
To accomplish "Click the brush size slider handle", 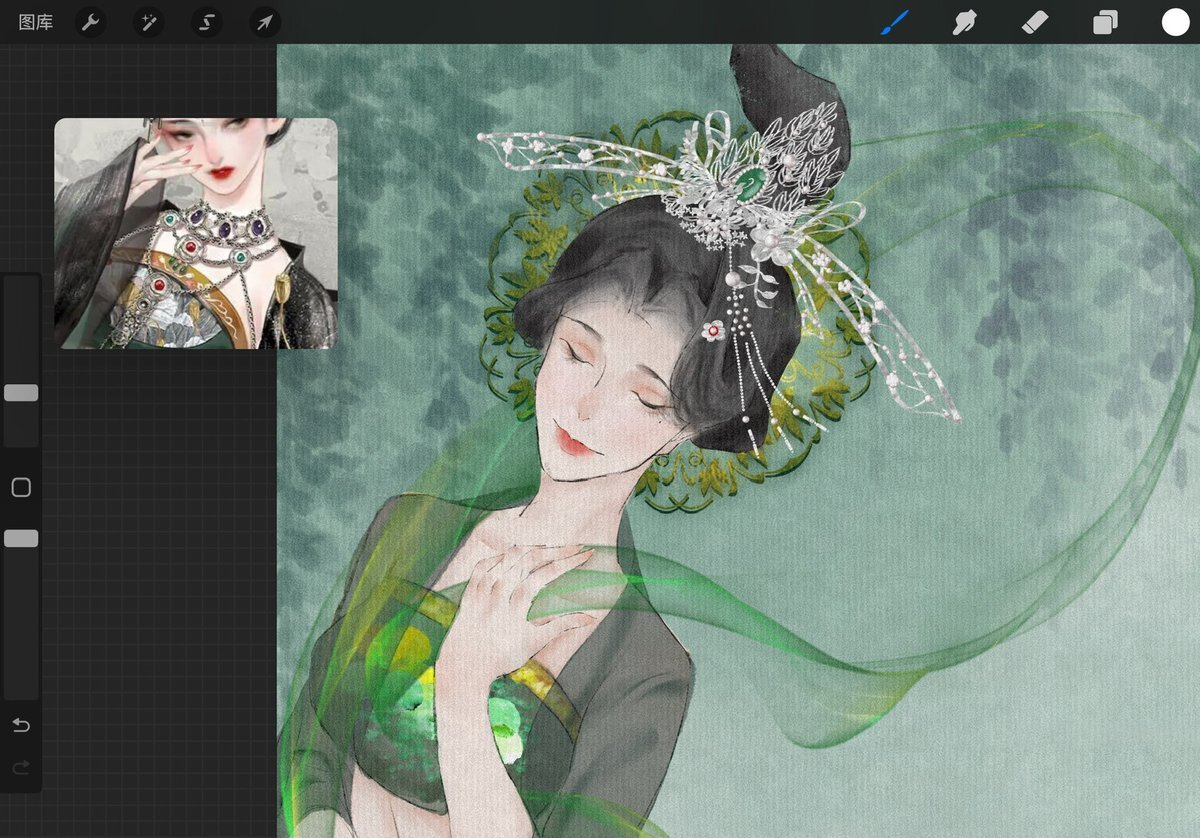I will point(21,393).
